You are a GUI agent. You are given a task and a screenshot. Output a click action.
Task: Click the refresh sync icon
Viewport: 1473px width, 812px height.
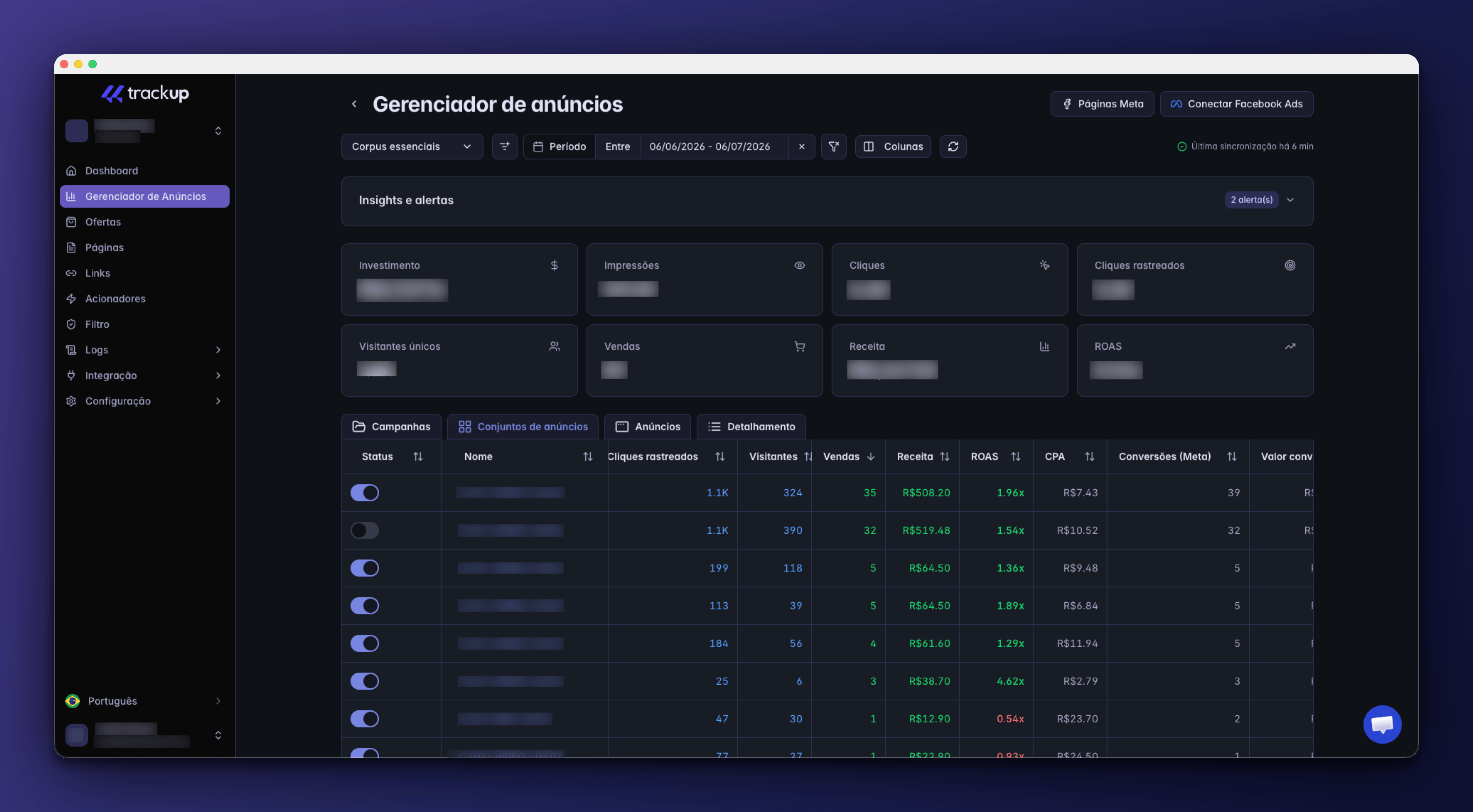point(953,147)
